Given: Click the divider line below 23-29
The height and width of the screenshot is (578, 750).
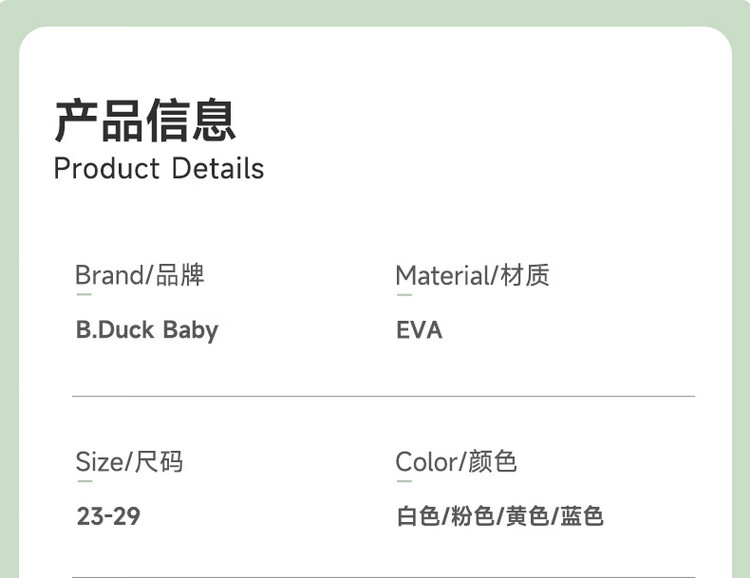Looking at the screenshot, I should pos(383,576).
